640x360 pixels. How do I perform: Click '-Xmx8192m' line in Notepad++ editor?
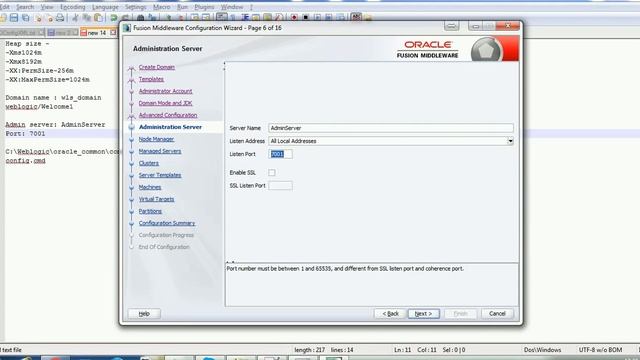click(x=24, y=62)
